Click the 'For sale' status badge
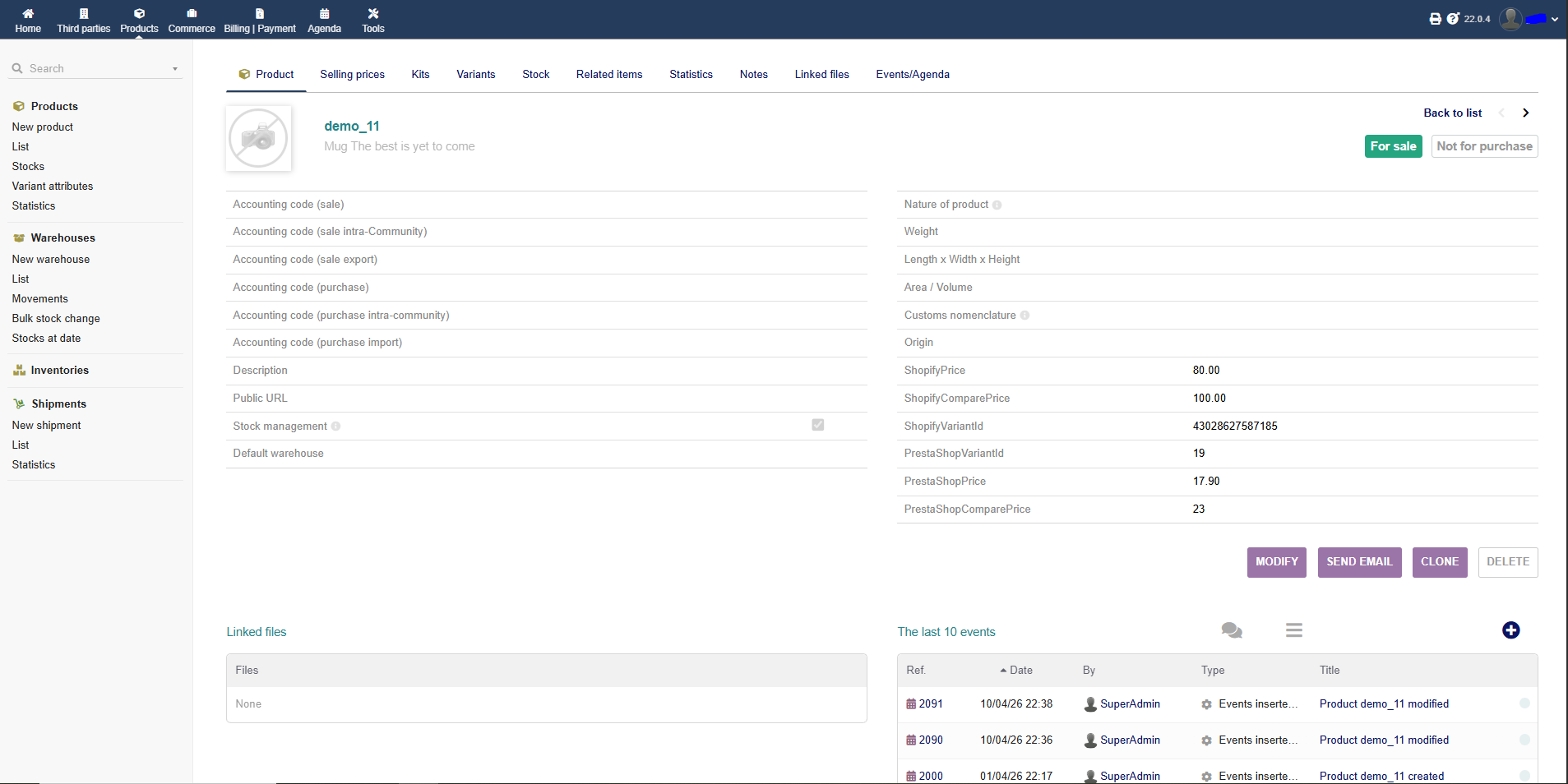 (x=1393, y=145)
